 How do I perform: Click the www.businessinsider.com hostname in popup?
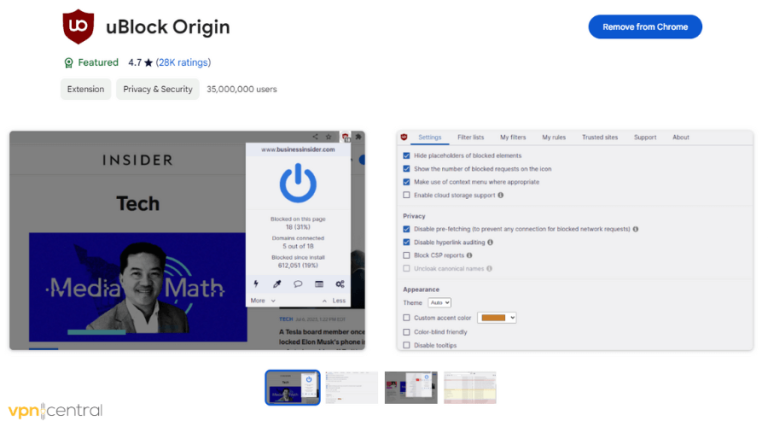(x=298, y=149)
